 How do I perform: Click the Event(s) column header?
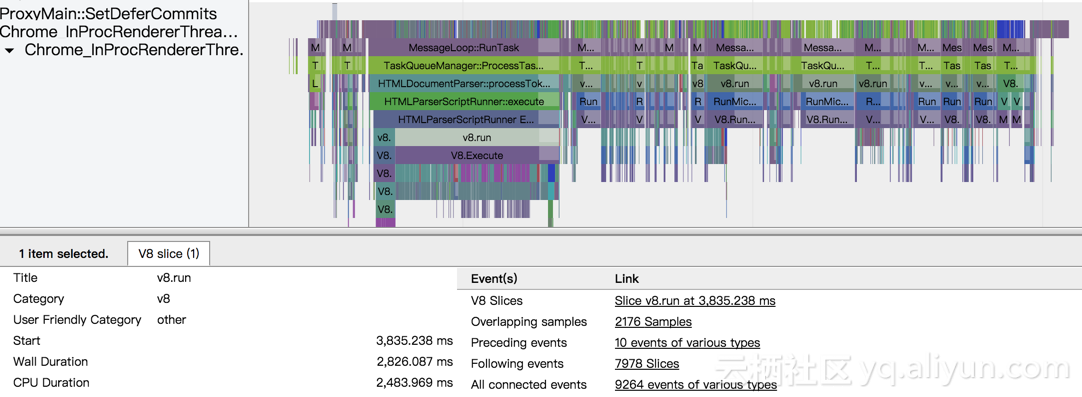tap(493, 279)
